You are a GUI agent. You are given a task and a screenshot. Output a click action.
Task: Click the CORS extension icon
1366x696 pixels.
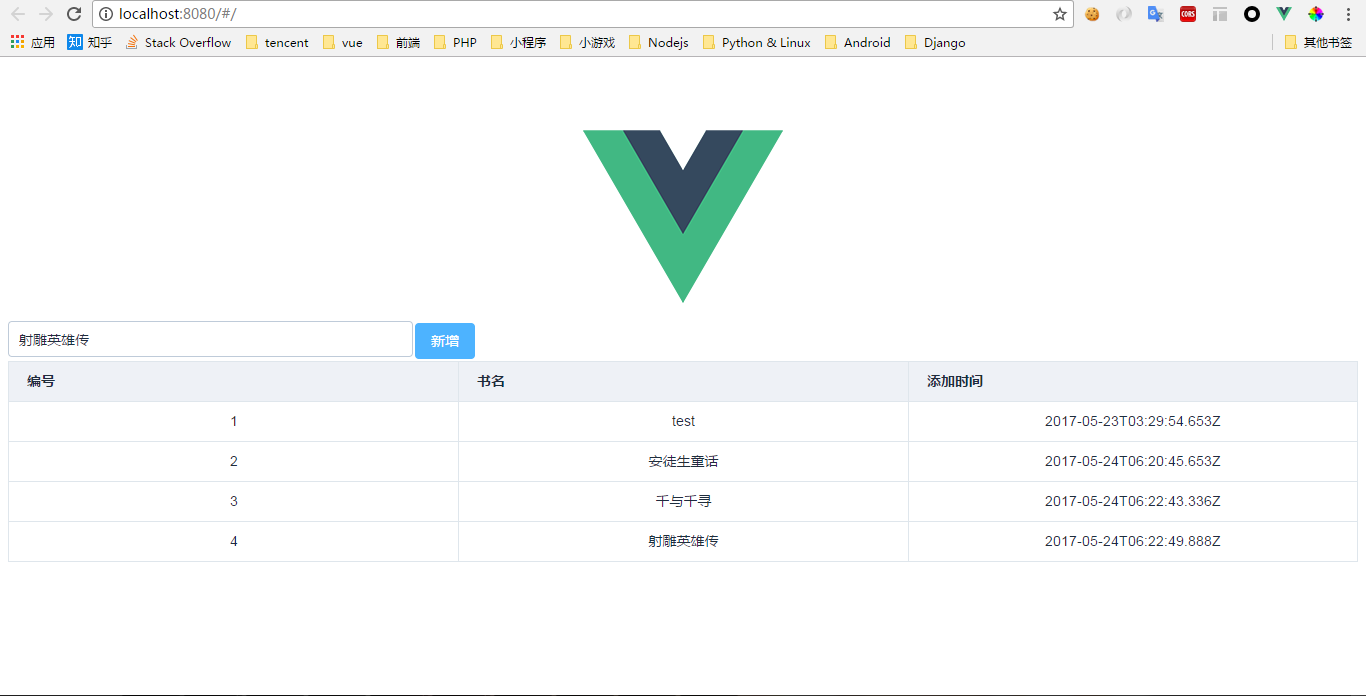1187,14
